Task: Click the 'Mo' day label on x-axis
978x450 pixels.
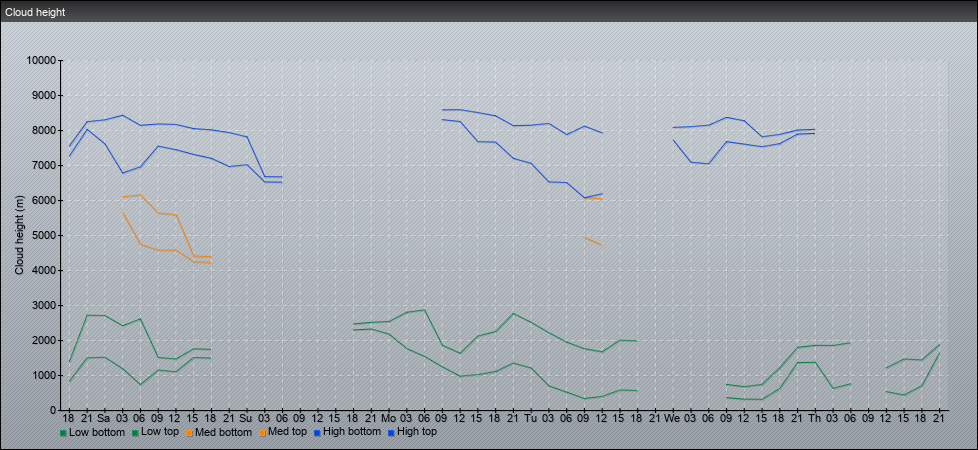Action: pyautogui.click(x=389, y=418)
